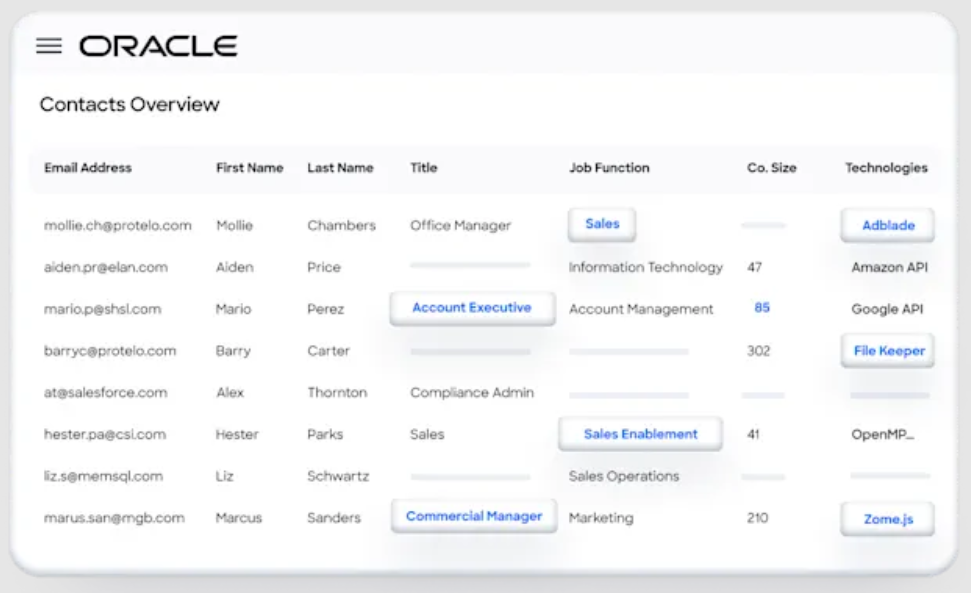
Task: Select email mollie.ch@protelo.com
Action: (x=118, y=225)
